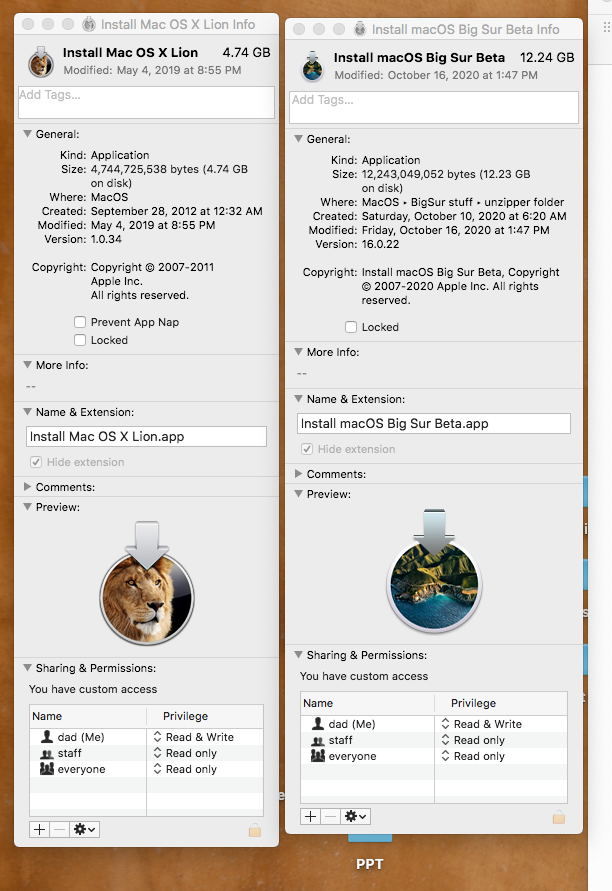Change everyone privilege in Big Sur window
The width and height of the screenshot is (612, 891).
473,756
